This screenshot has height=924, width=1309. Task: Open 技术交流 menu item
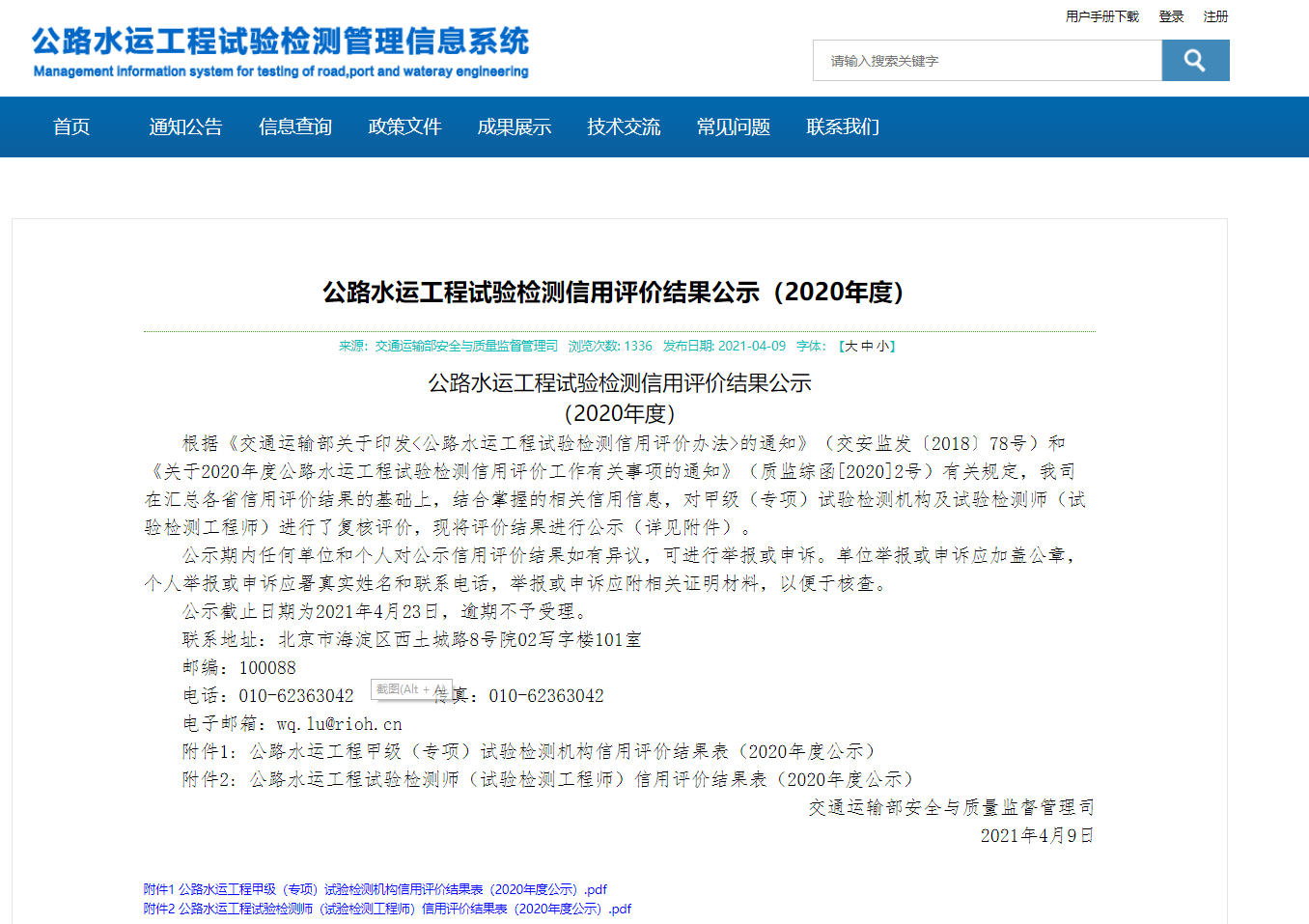pyautogui.click(x=624, y=126)
